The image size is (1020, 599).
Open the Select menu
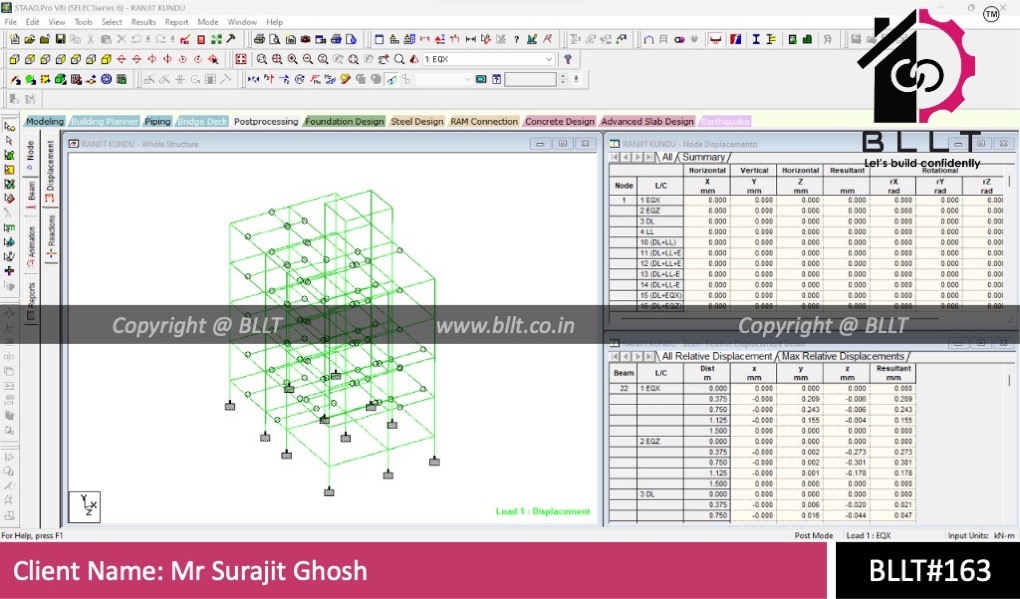(112, 22)
